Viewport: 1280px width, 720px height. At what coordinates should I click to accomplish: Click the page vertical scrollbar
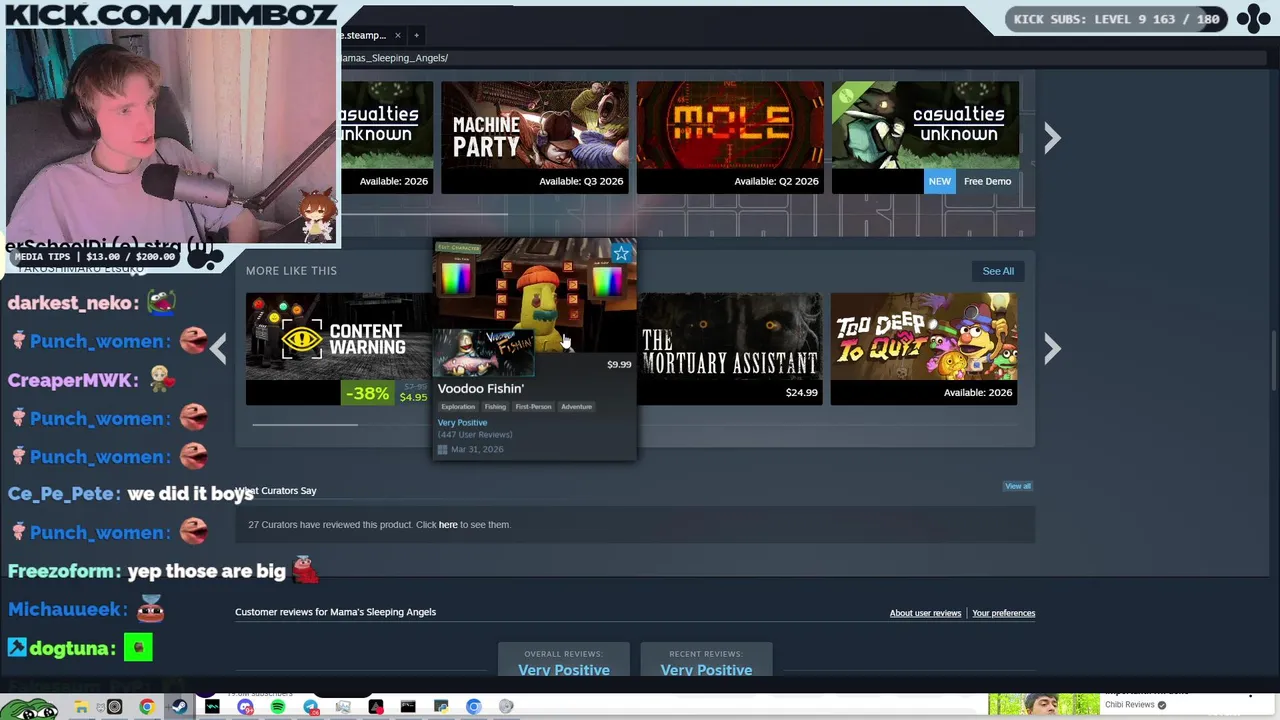1275,360
